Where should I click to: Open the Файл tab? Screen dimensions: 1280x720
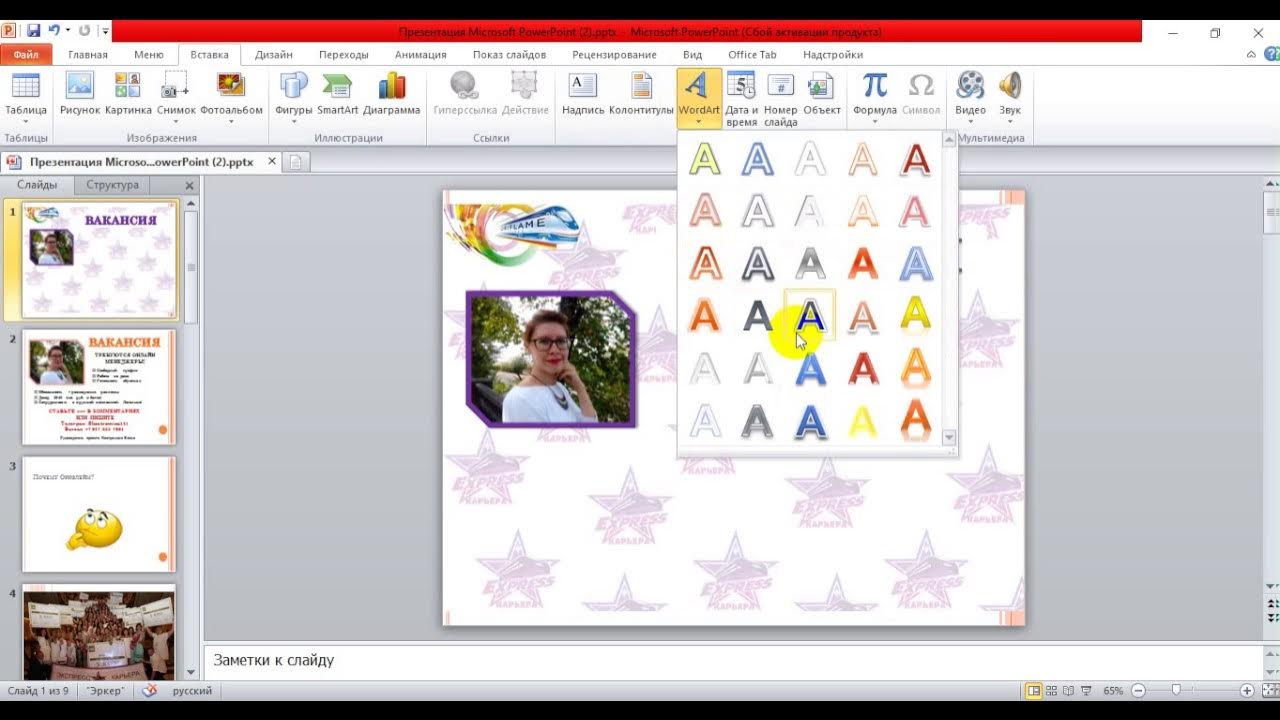point(26,55)
